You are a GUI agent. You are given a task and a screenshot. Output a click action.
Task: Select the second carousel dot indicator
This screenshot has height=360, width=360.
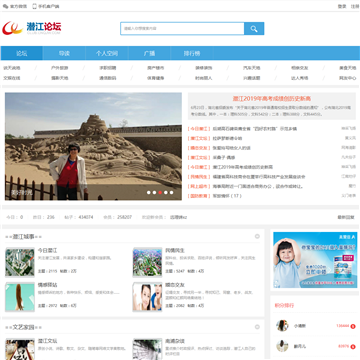(x=154, y=192)
